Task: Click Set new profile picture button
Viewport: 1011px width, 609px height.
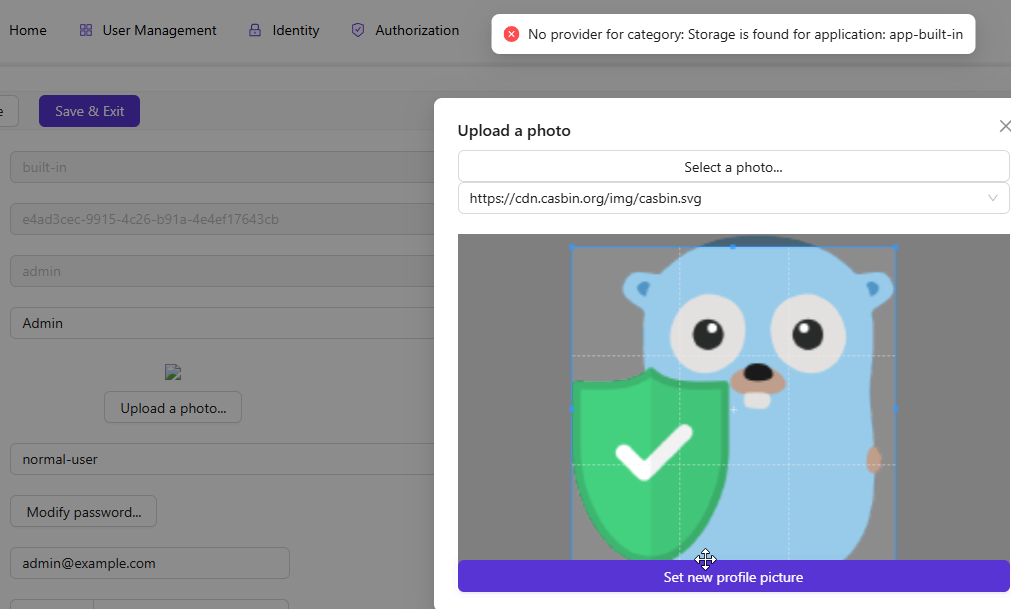Action: tap(733, 577)
